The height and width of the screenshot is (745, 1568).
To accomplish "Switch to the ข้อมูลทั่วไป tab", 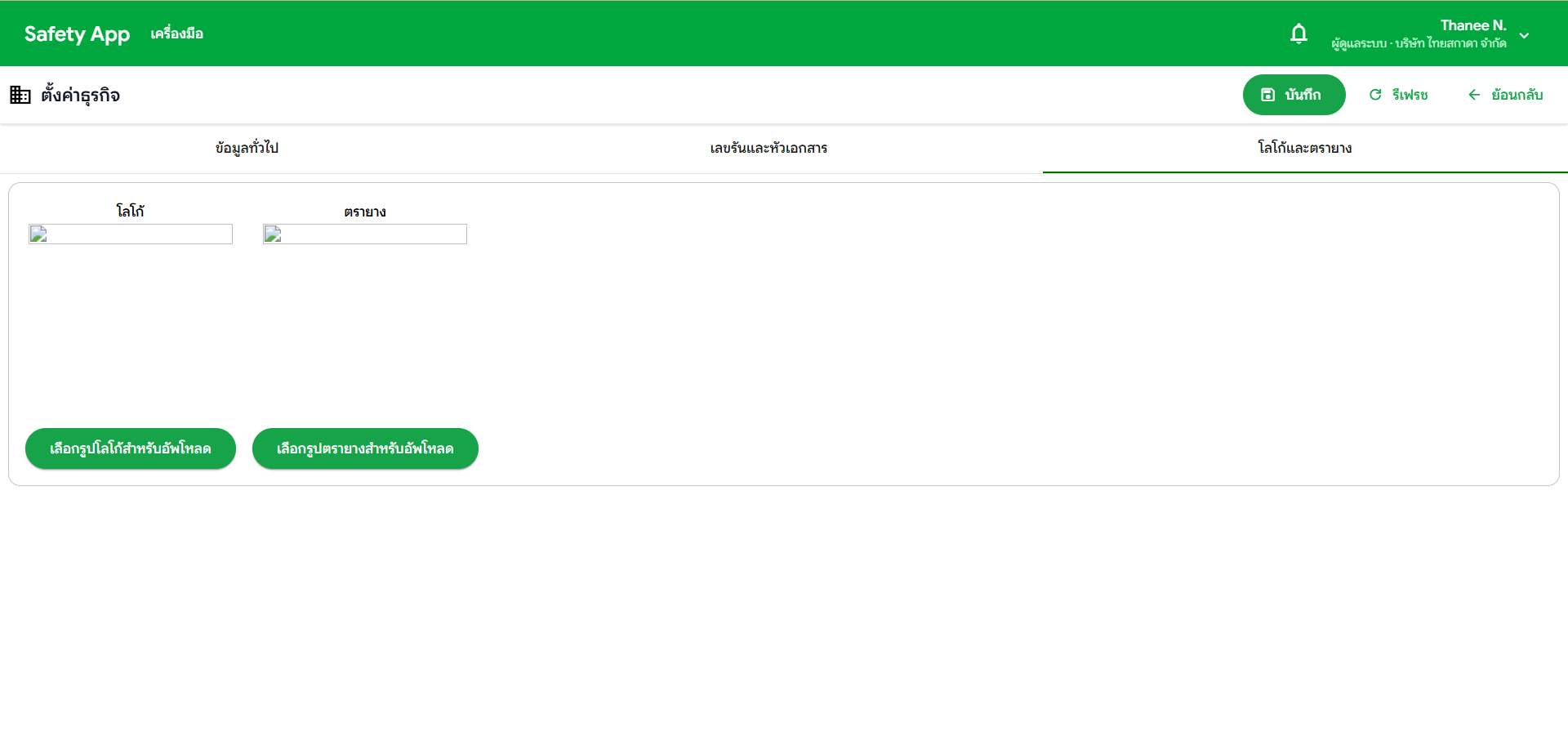I will coord(247,148).
